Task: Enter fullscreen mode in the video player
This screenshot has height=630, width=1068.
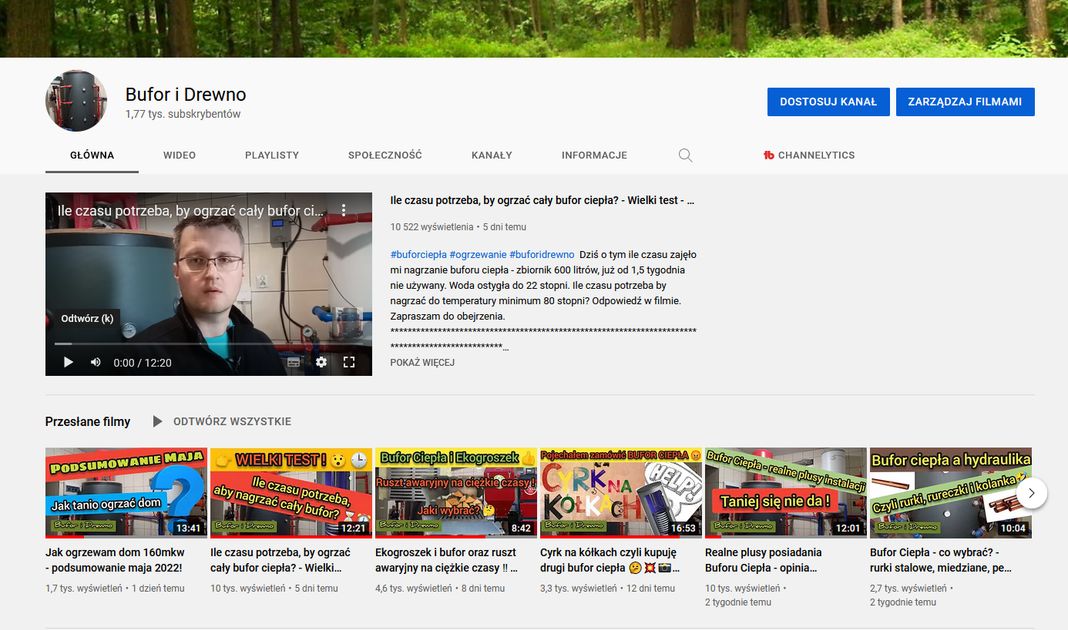Action: [x=349, y=362]
